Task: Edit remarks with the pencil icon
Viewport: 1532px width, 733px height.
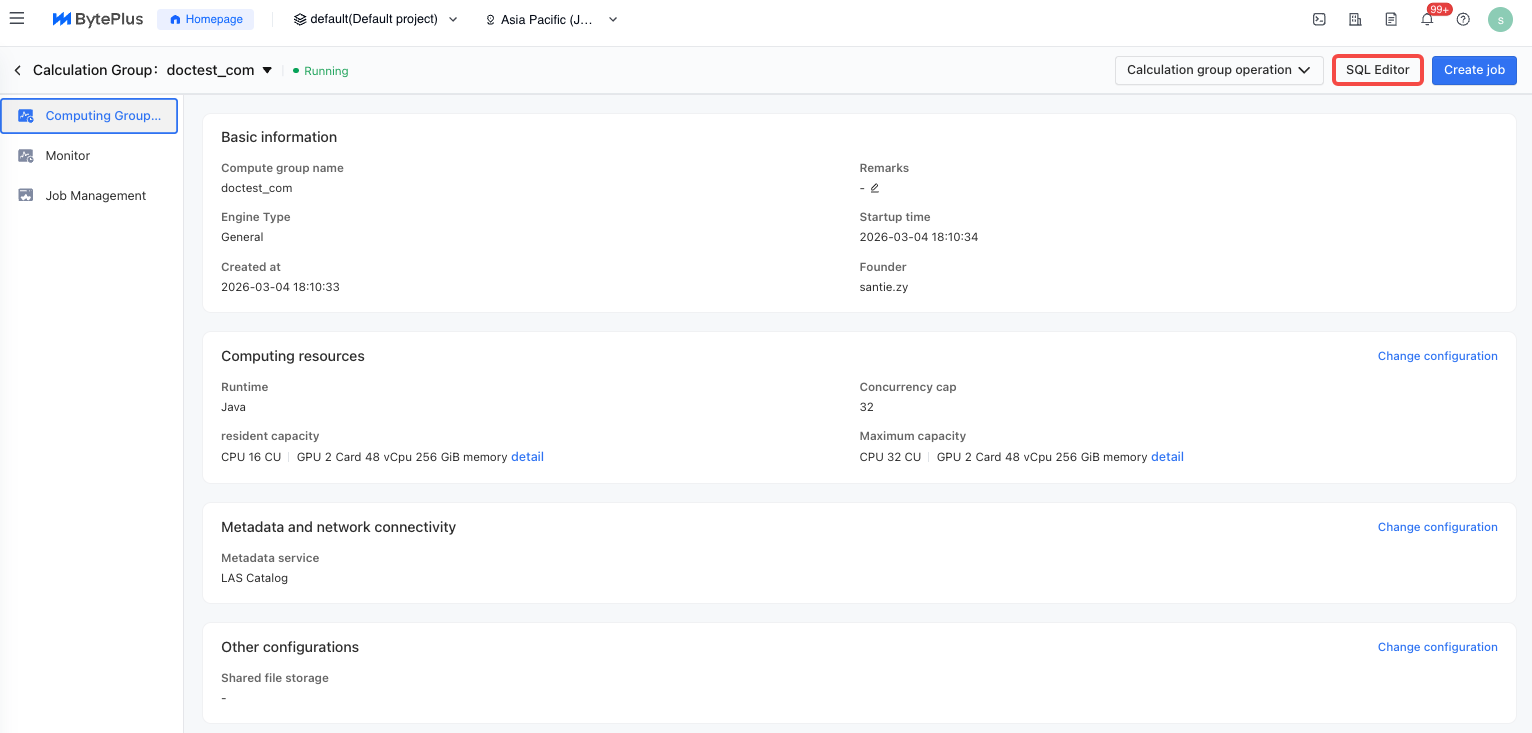Action: (x=875, y=188)
